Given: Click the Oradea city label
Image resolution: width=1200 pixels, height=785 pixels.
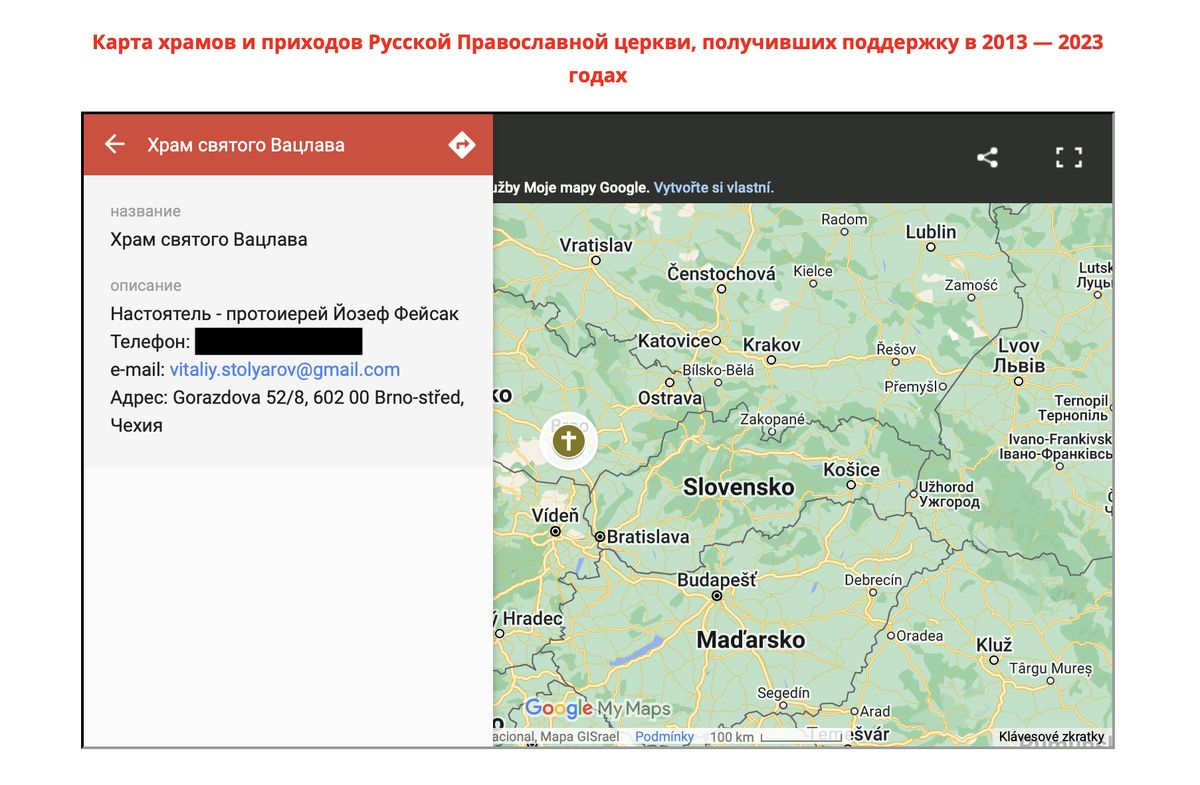Looking at the screenshot, I should coord(919,635).
